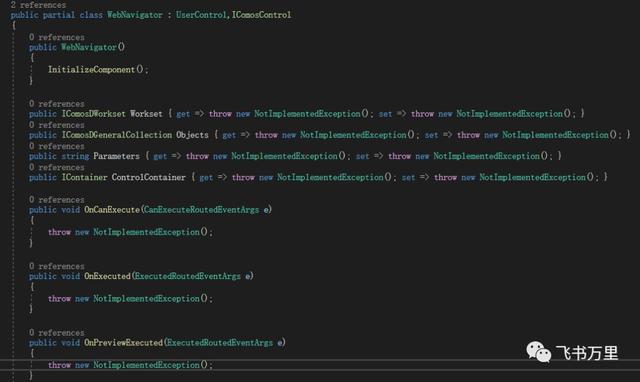The width and height of the screenshot is (640, 382).
Task: Open "0 references" above the Parameters property
Action: coord(57,146)
